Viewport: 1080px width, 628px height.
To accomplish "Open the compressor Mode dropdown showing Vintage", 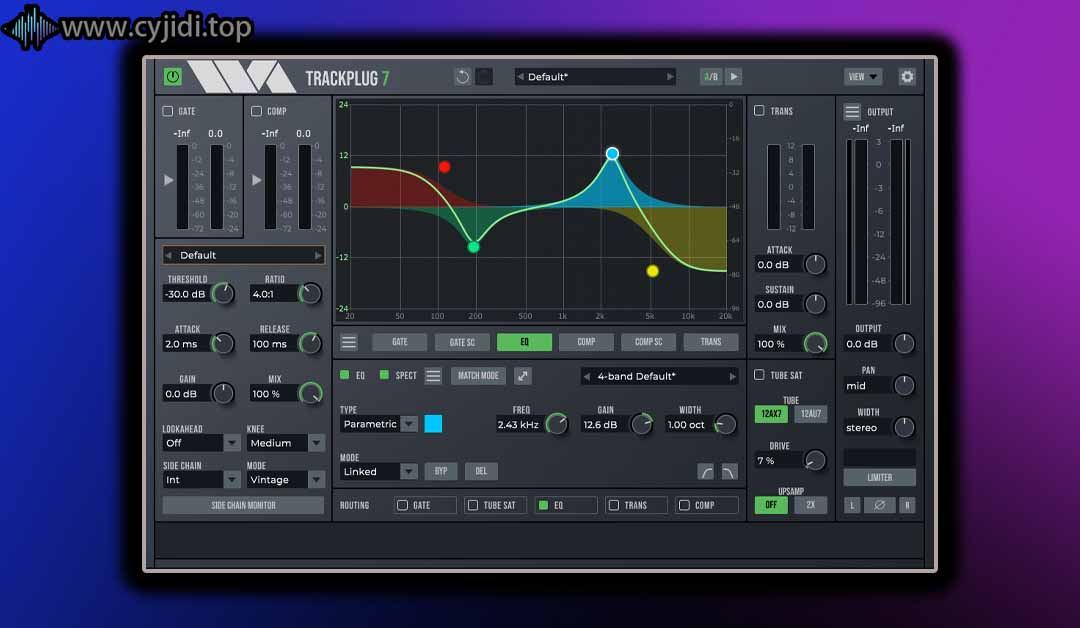I will 285,479.
